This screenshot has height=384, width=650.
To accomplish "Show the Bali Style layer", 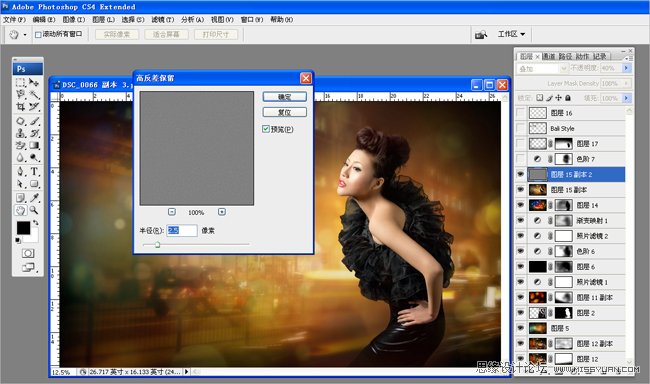I will pos(520,128).
